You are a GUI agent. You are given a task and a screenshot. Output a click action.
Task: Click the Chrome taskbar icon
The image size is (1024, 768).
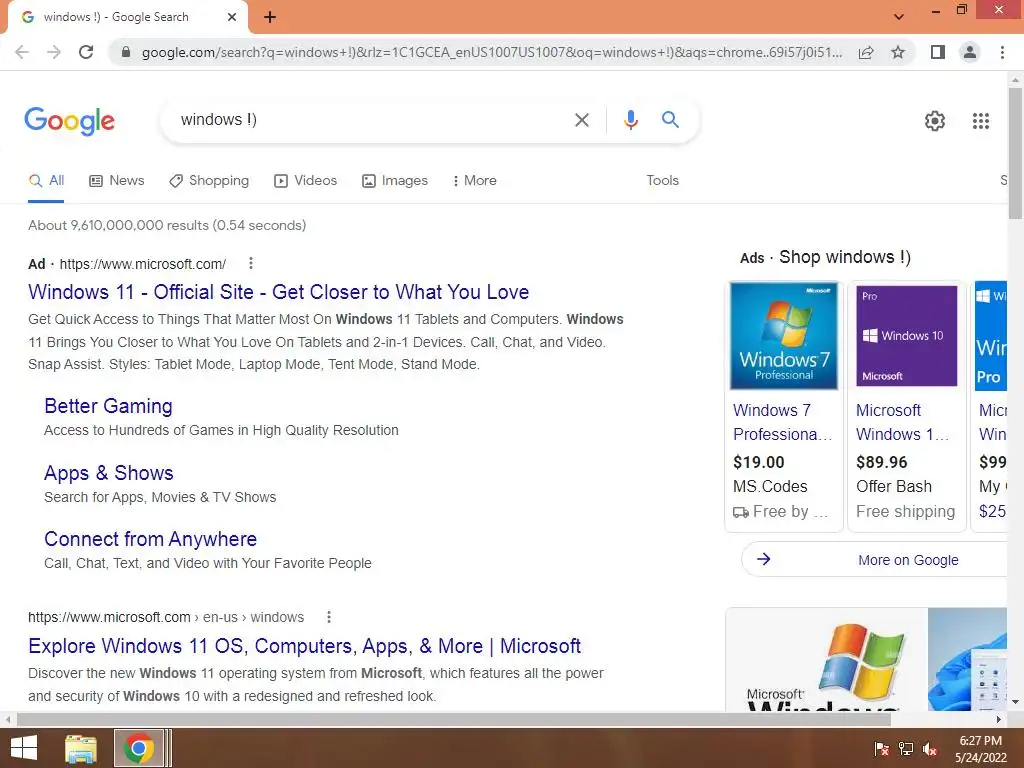tap(138, 748)
